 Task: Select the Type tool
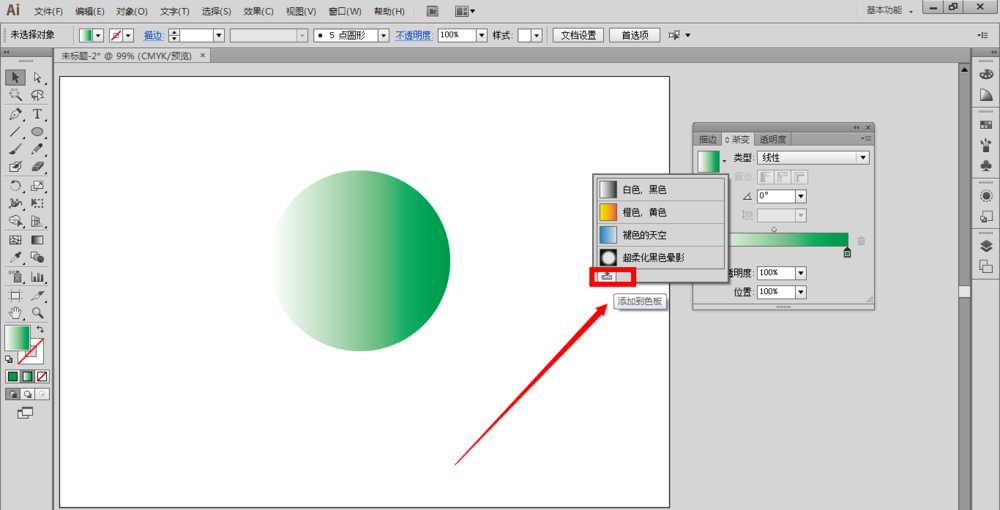[37, 114]
